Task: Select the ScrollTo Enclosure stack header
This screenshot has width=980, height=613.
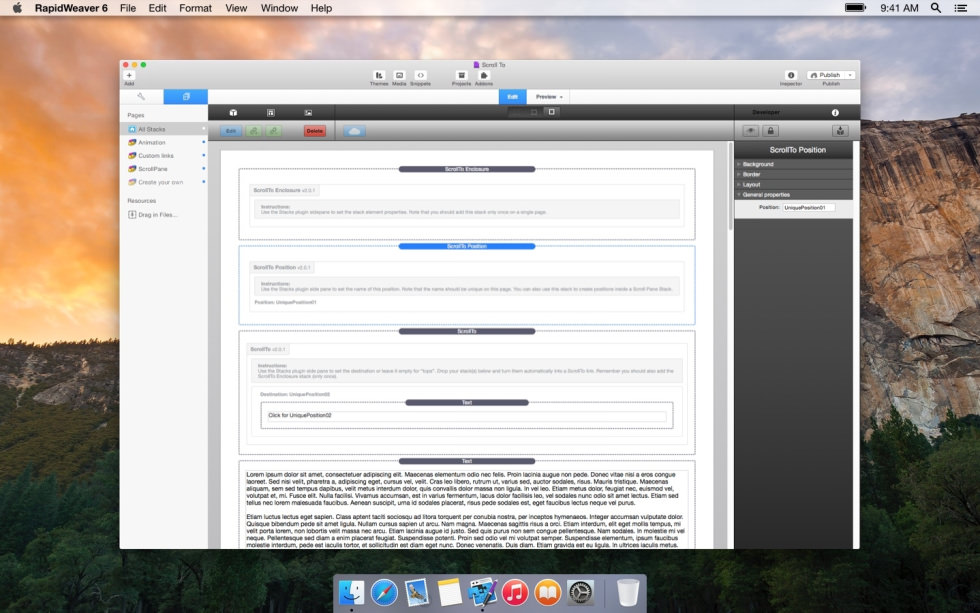Action: [x=467, y=169]
